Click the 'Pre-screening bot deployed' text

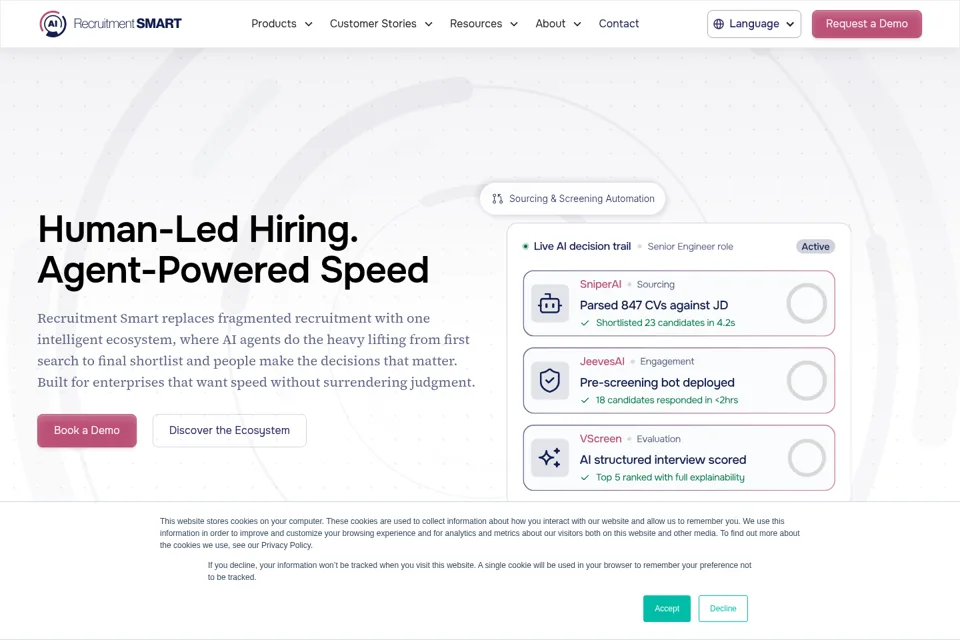tap(657, 382)
